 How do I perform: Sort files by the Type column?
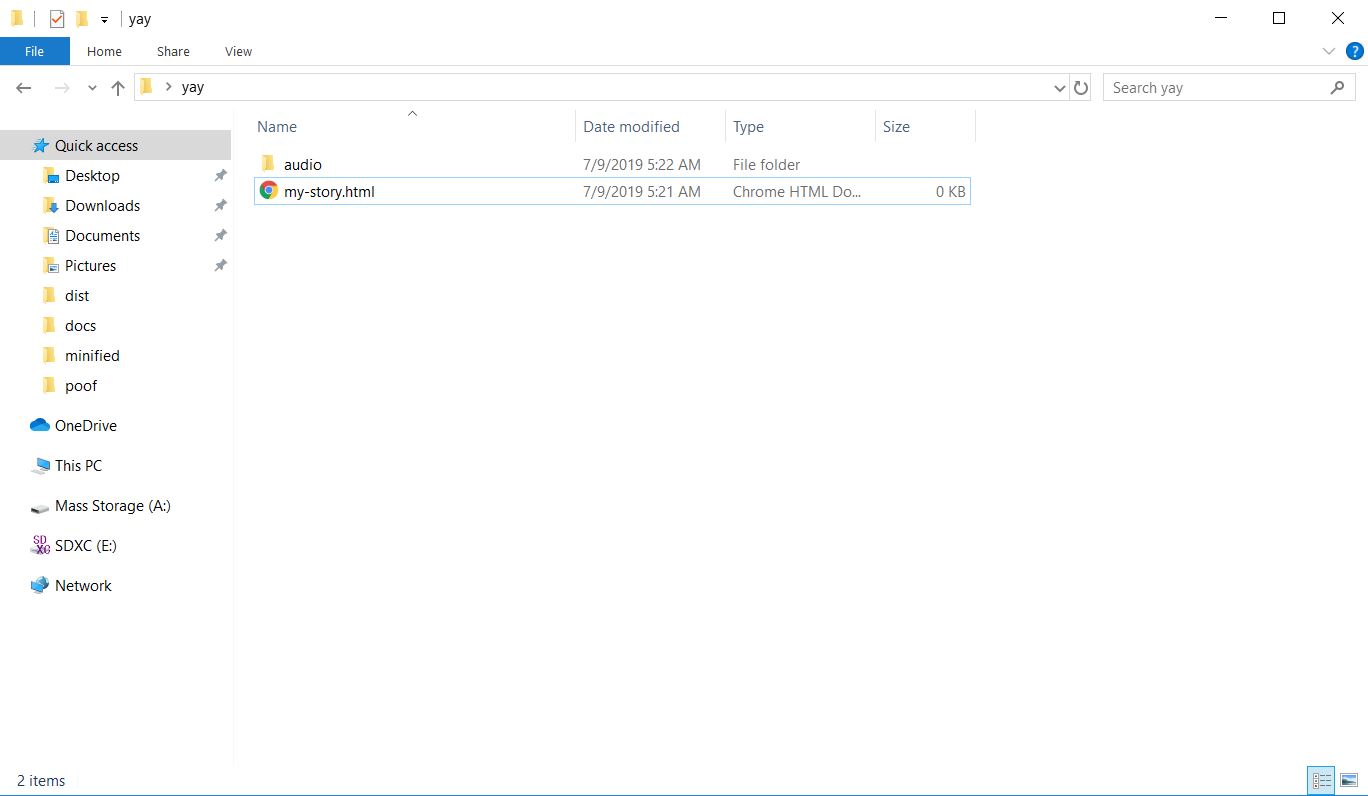tap(748, 127)
